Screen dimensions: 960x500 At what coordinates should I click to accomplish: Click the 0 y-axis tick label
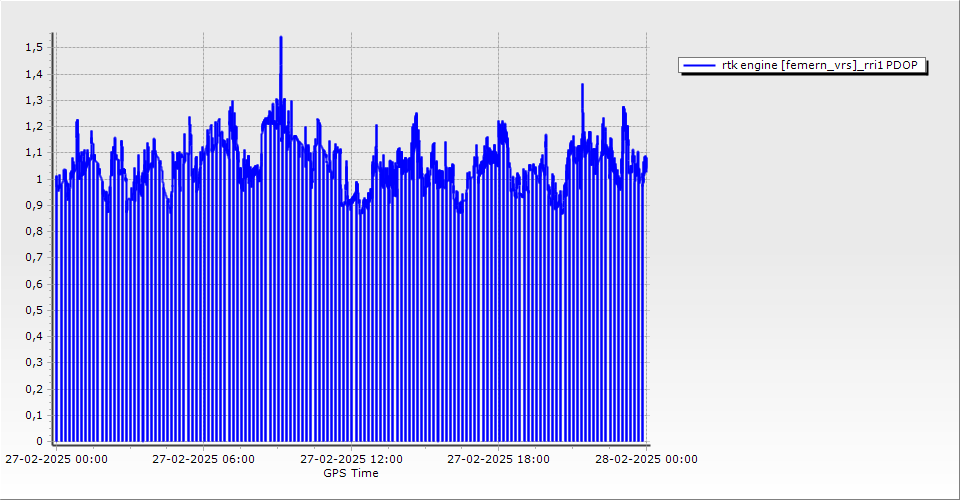pyautogui.click(x=39, y=441)
